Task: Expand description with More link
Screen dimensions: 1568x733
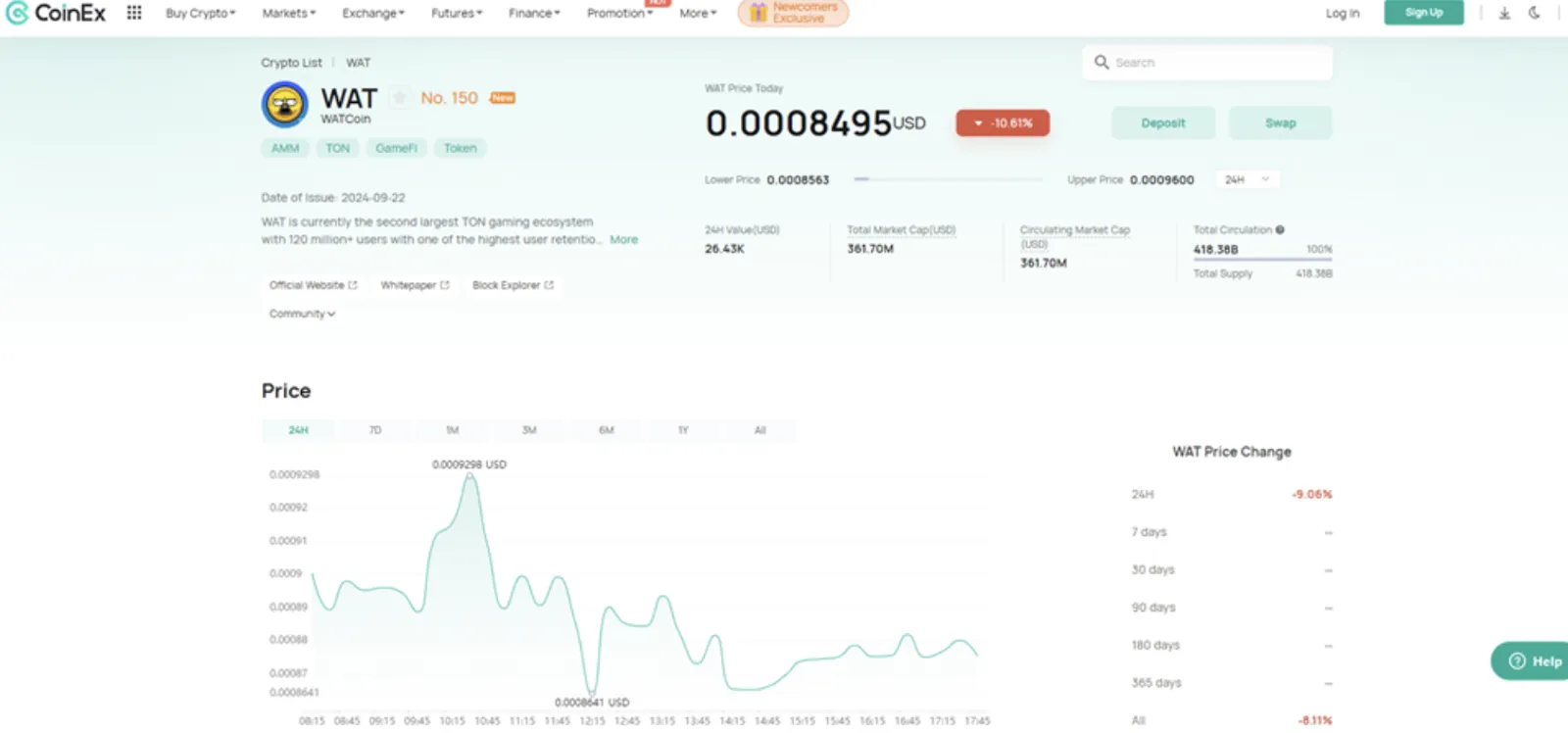Action: coord(623,239)
